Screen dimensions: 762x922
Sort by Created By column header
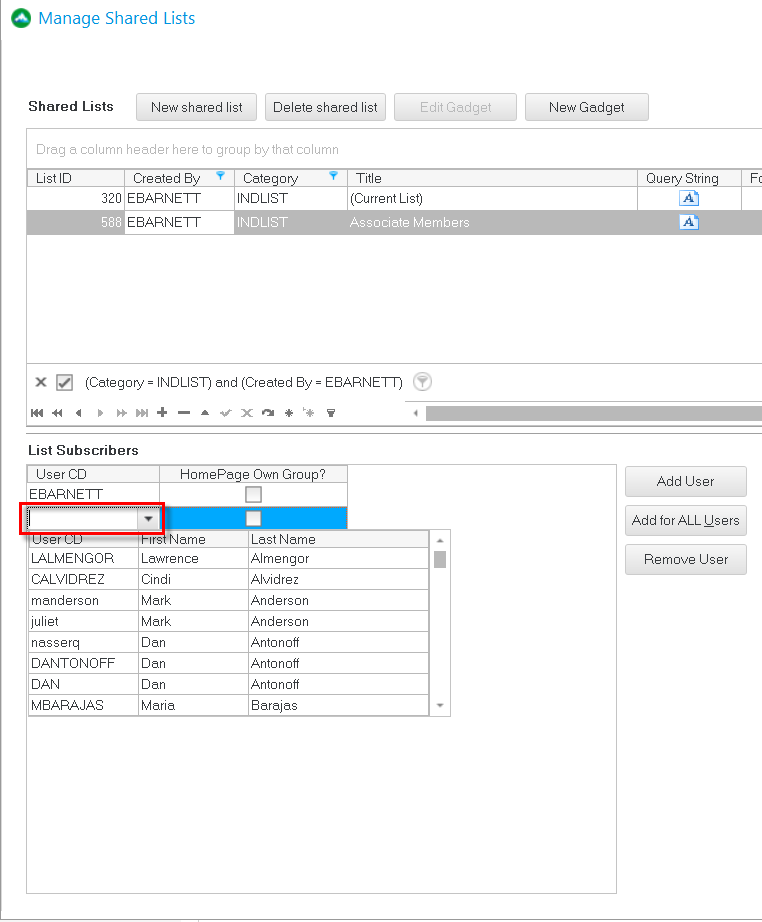(x=179, y=178)
